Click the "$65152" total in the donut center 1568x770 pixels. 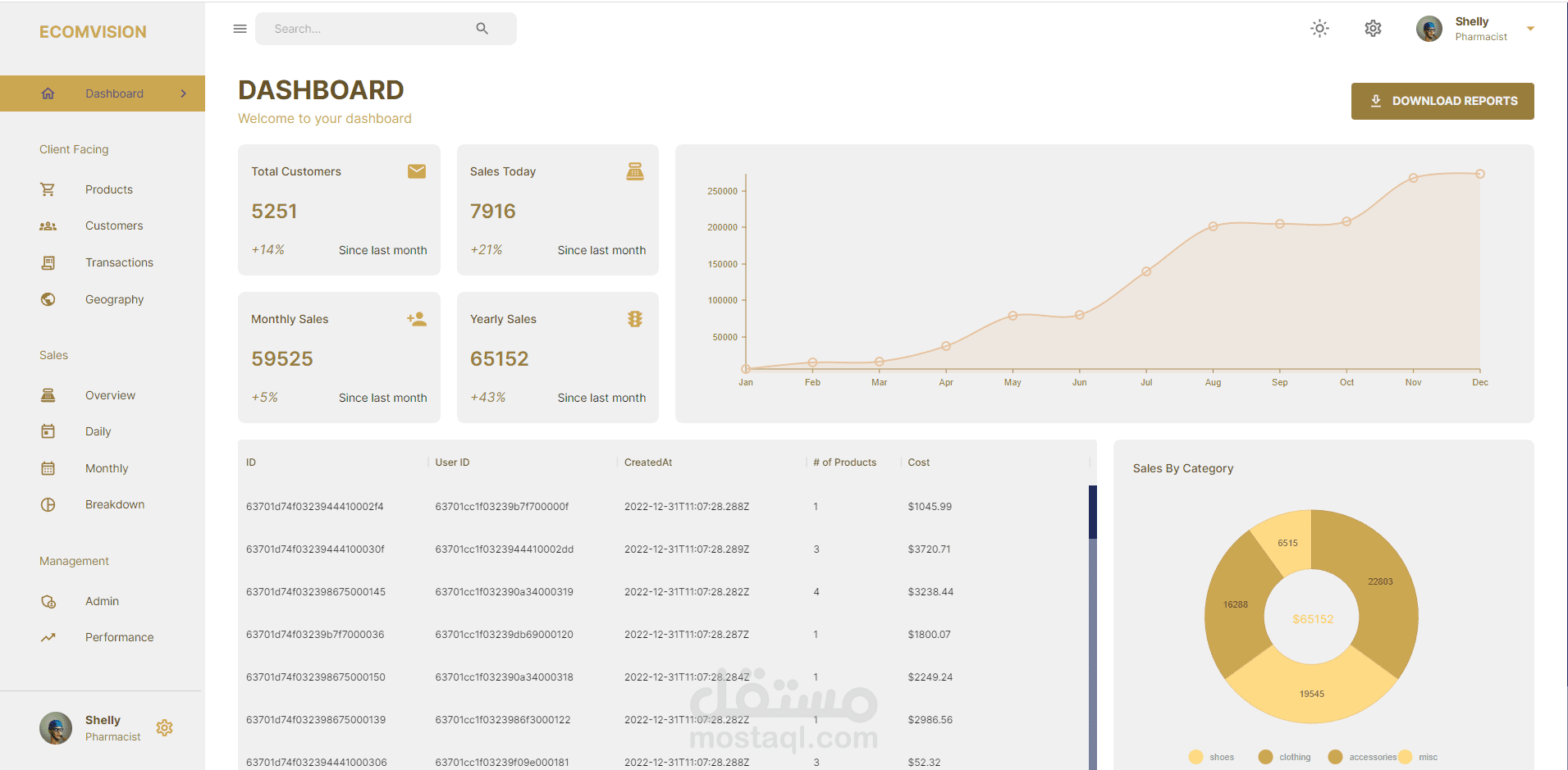click(x=1313, y=619)
